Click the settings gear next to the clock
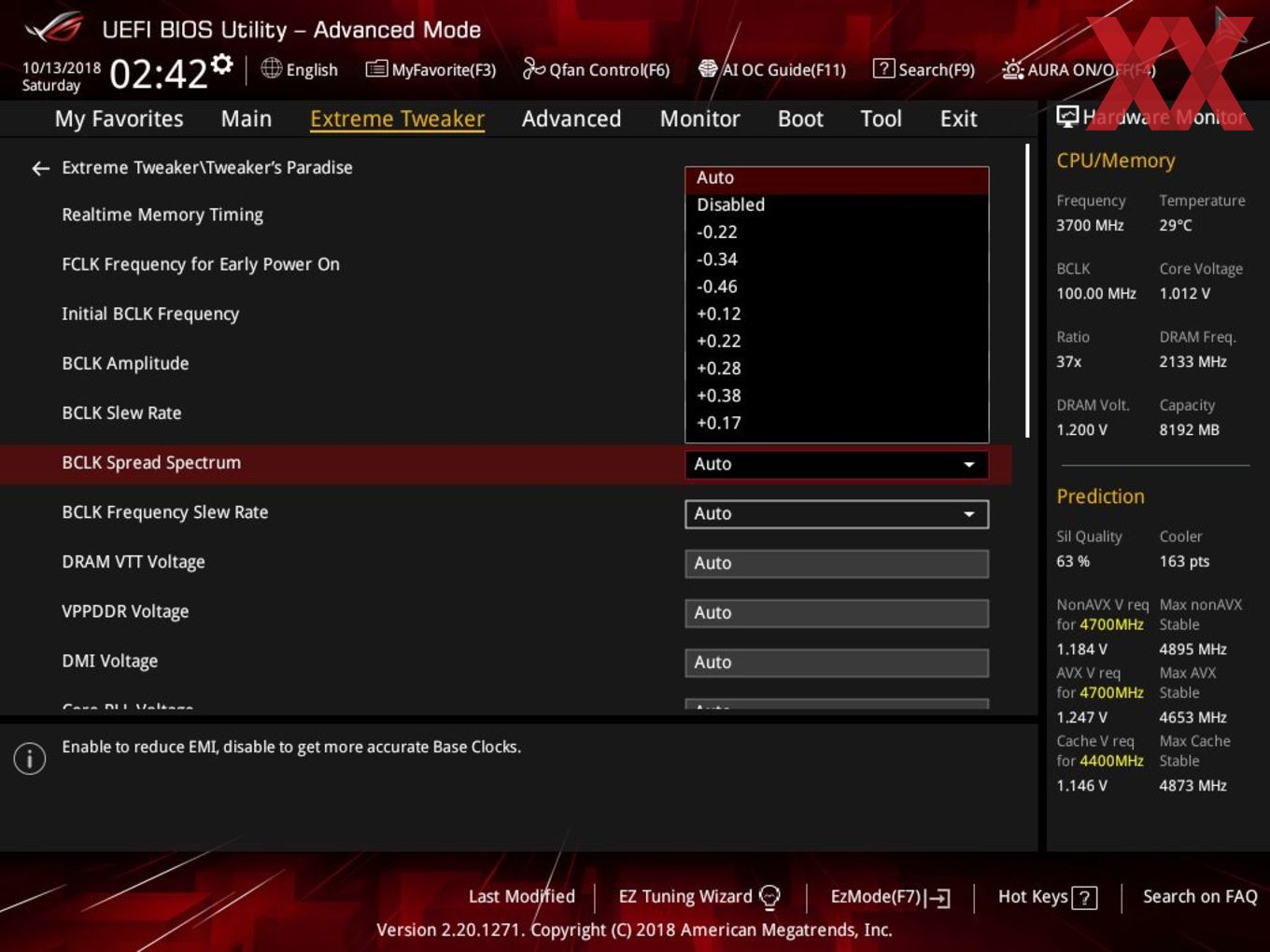 click(221, 63)
